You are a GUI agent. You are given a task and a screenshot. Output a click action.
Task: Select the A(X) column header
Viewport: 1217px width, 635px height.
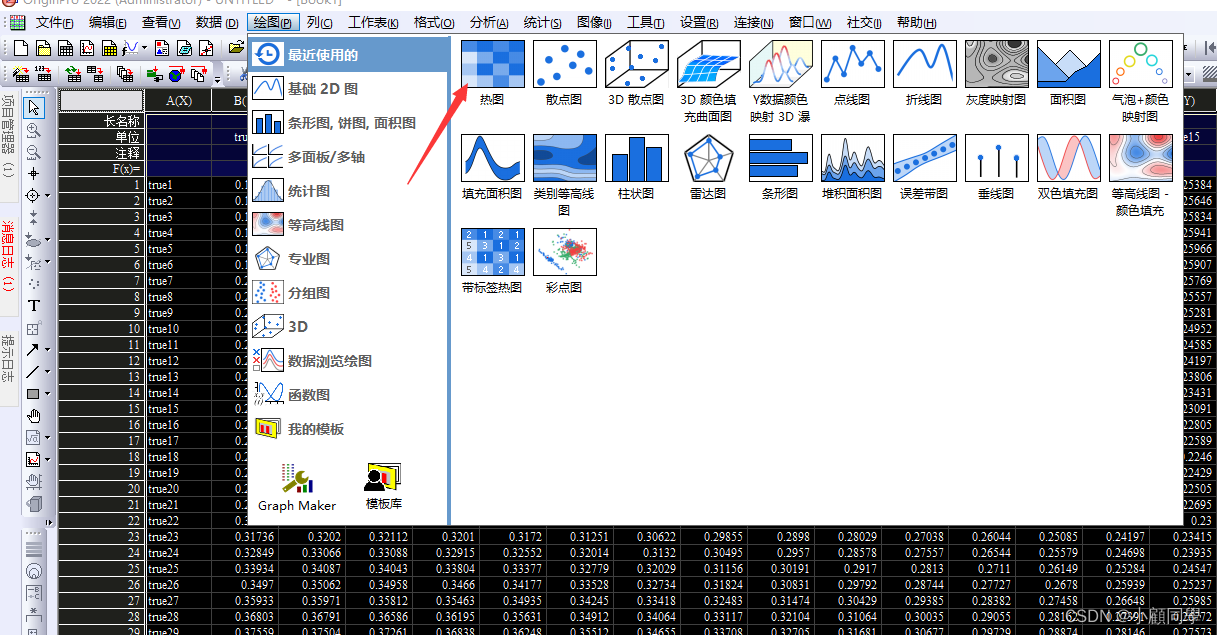coord(179,100)
